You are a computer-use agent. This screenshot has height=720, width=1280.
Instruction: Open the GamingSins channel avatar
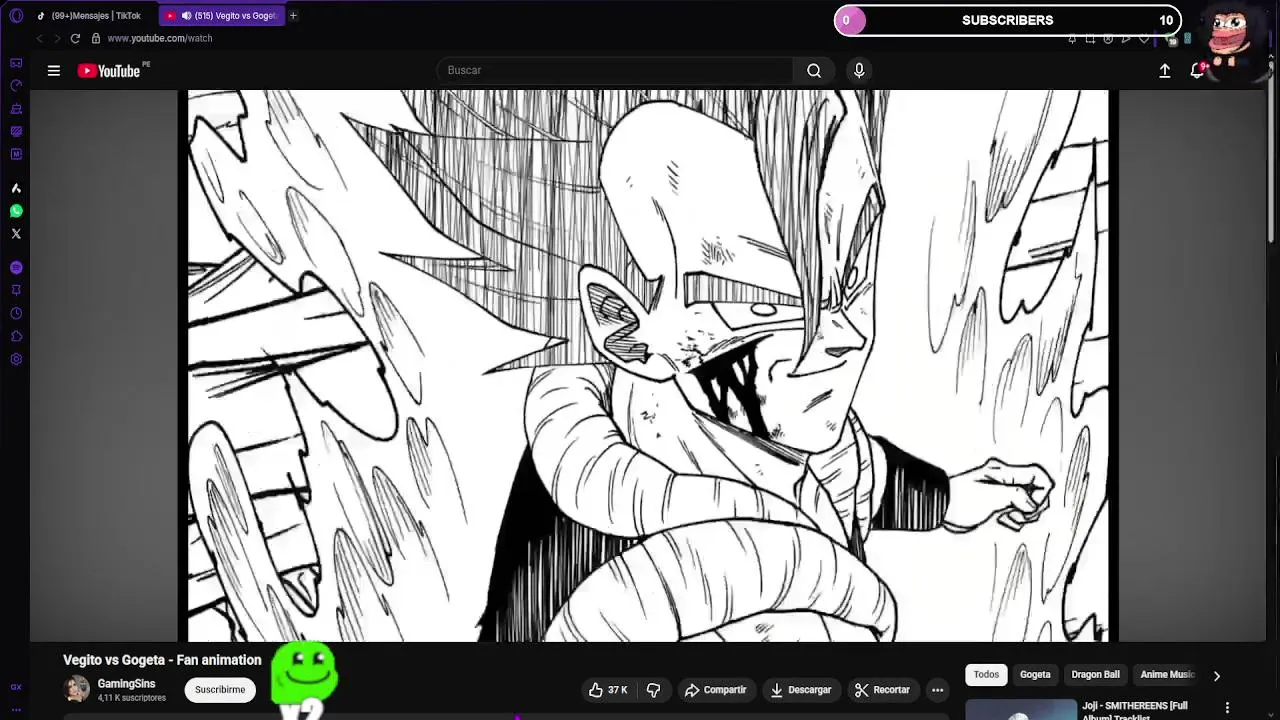[76, 689]
